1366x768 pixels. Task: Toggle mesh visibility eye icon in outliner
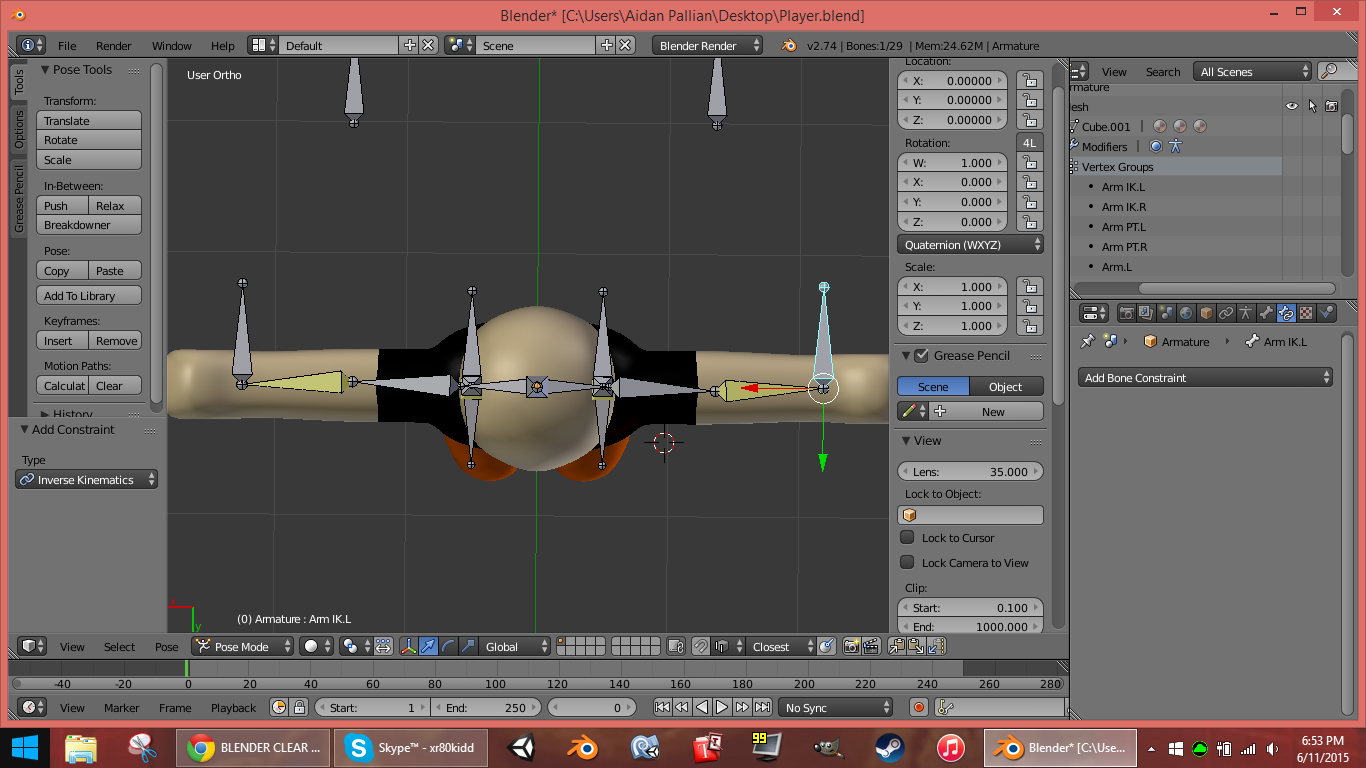coord(1291,106)
